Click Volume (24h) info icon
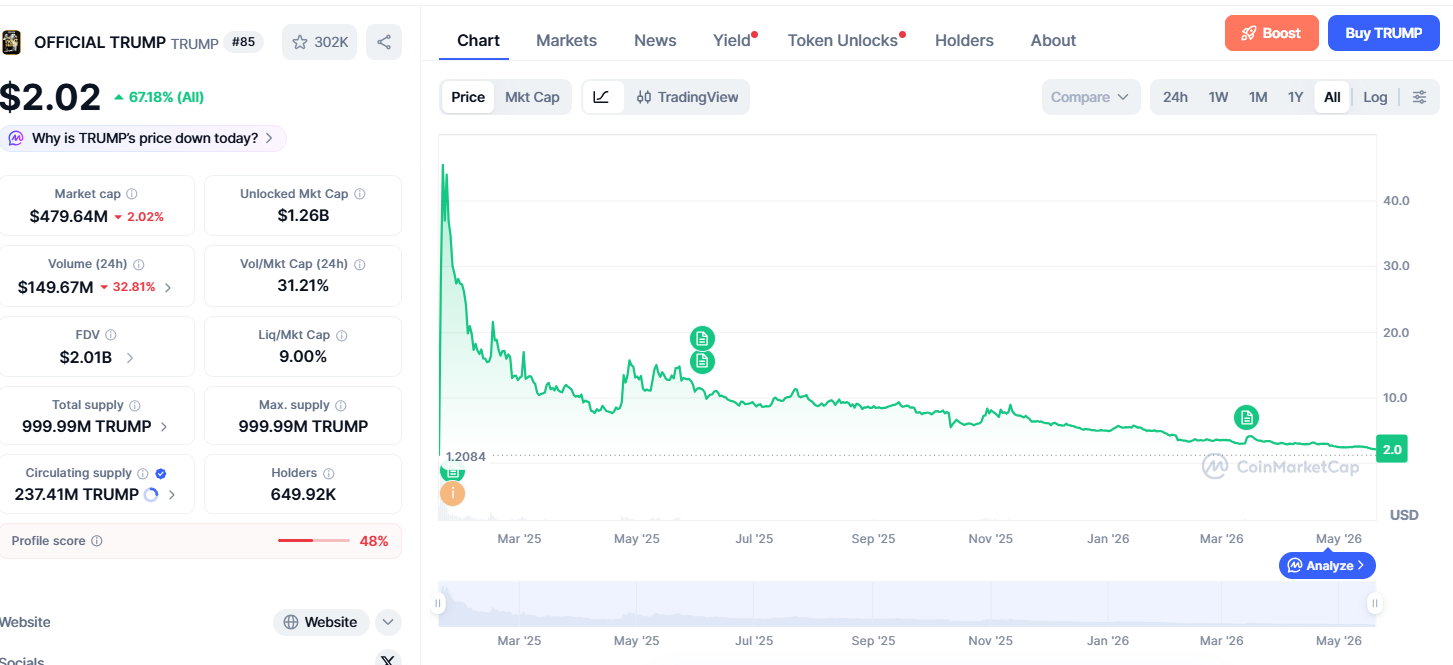 (x=139, y=265)
